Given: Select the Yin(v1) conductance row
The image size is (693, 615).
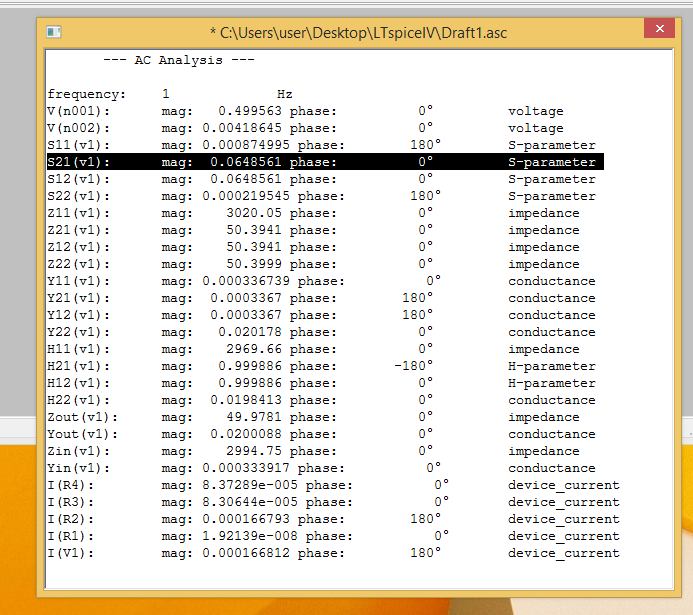Looking at the screenshot, I should (x=321, y=468).
